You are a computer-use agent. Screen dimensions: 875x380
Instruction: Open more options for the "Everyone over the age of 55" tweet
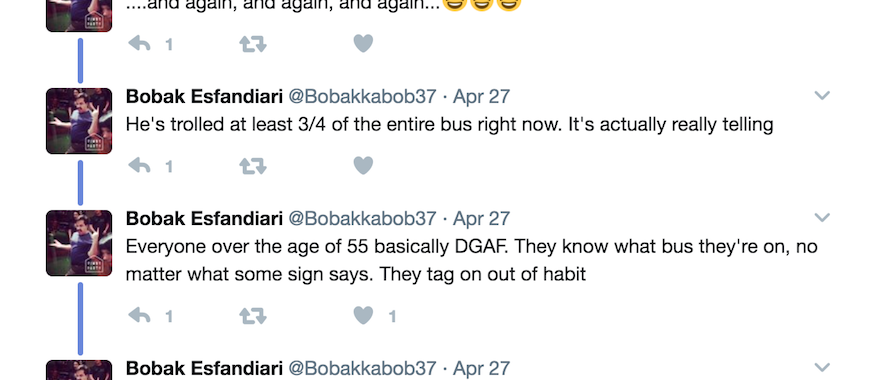click(x=822, y=217)
